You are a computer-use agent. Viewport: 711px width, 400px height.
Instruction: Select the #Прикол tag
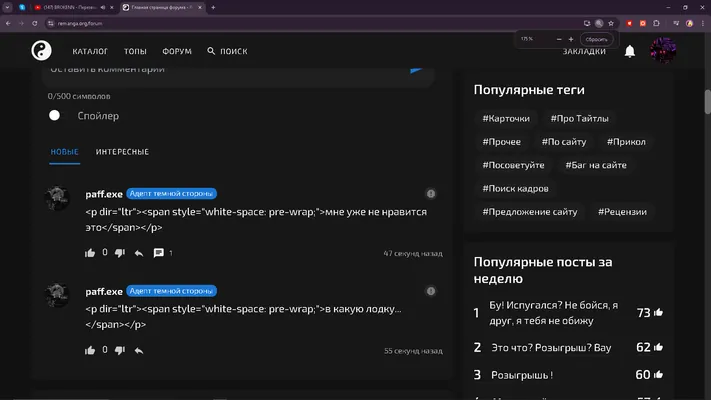tap(626, 141)
